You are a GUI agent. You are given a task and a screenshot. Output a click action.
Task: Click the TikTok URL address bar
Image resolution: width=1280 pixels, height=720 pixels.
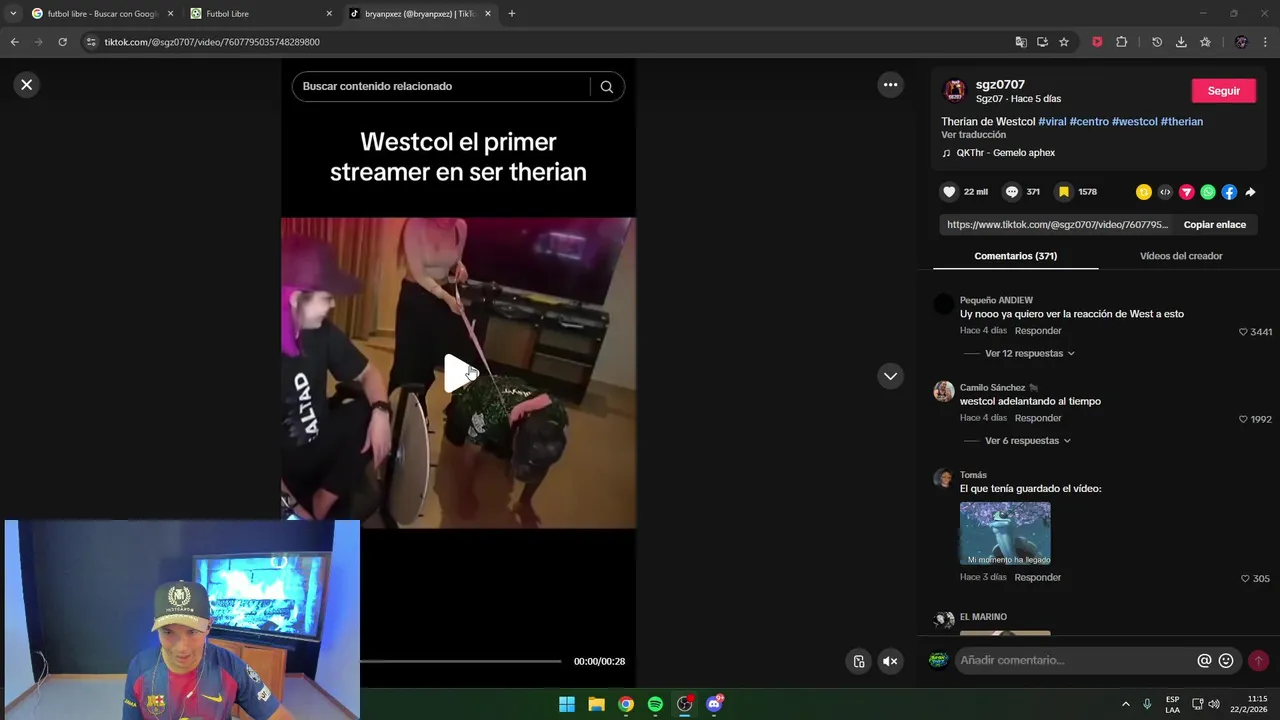click(550, 42)
